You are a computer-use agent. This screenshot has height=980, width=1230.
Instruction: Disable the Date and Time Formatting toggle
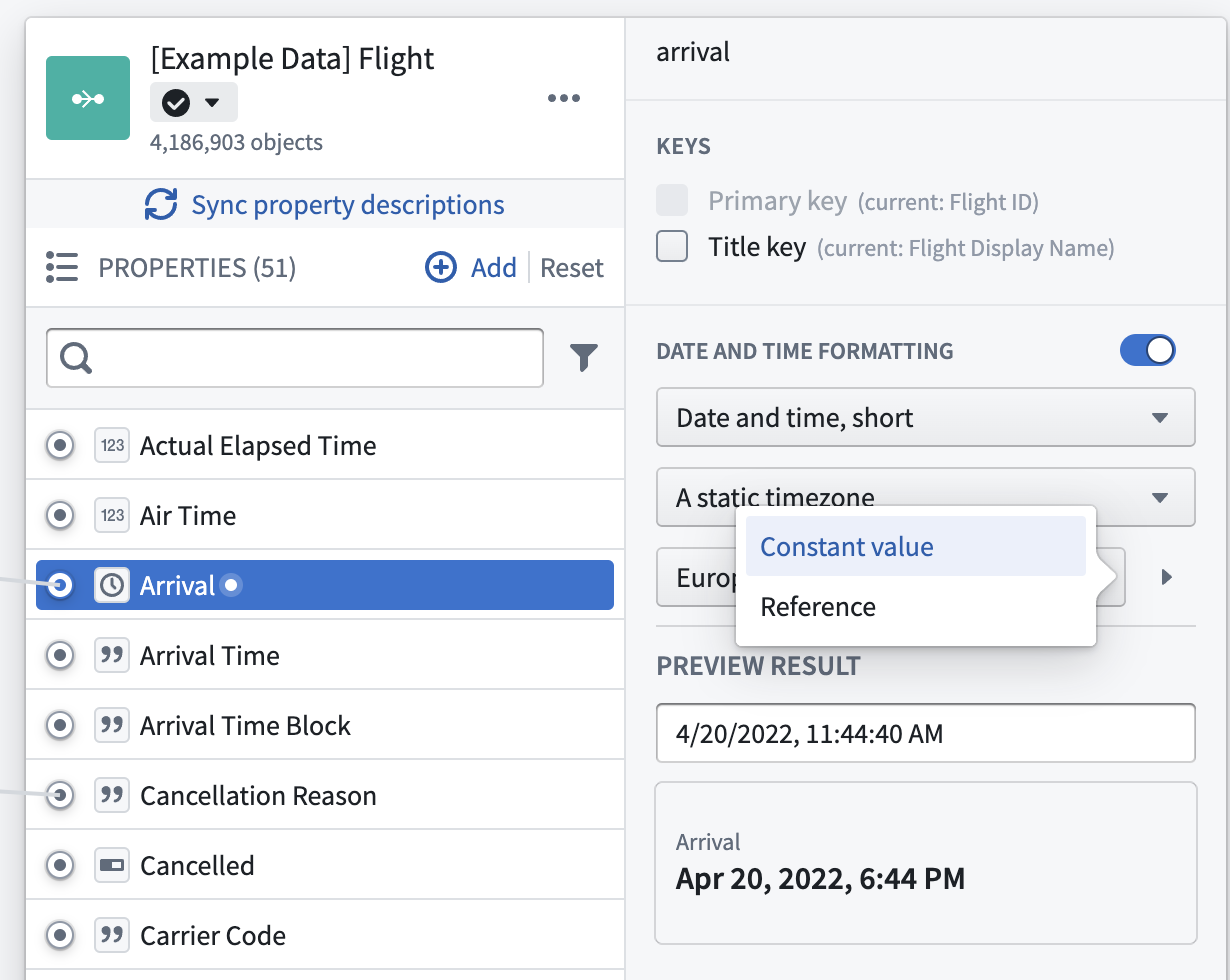[x=1148, y=351]
